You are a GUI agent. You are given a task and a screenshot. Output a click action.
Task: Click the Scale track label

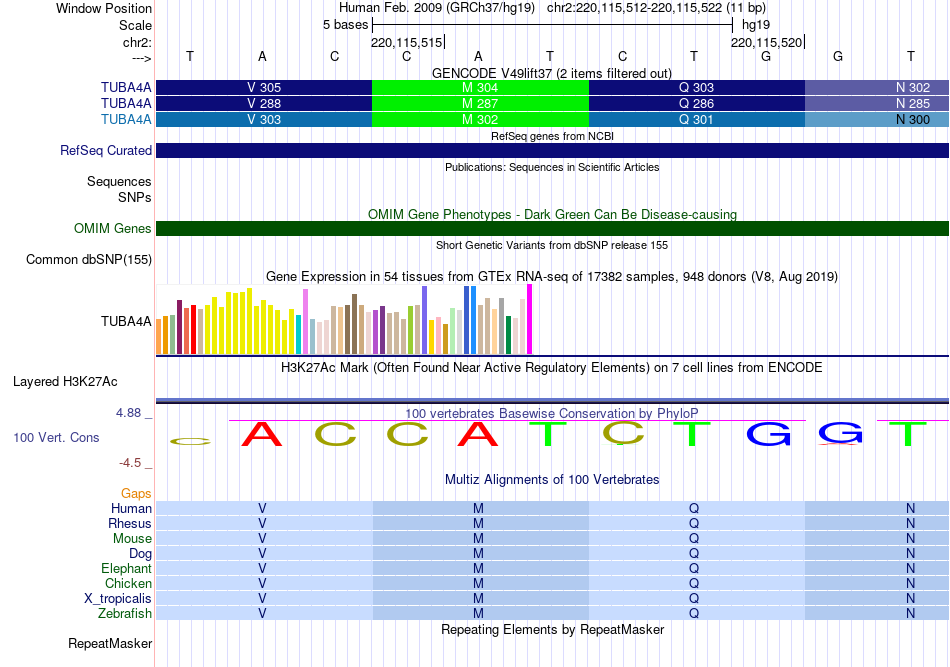point(135,25)
